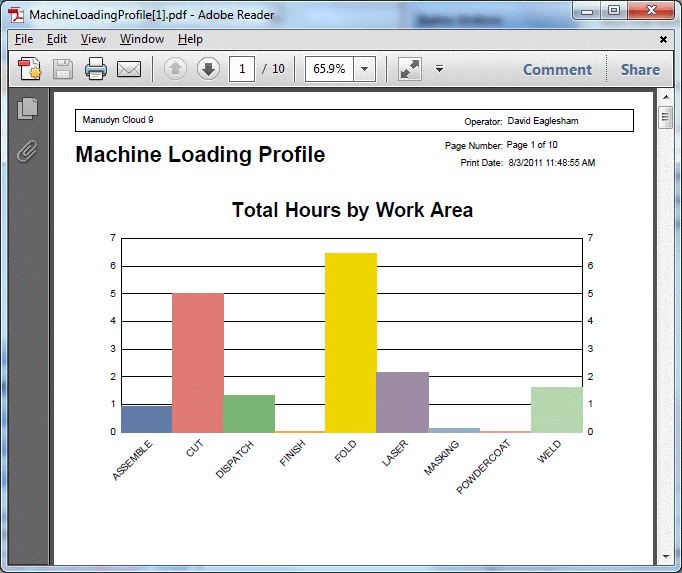
Task: Open the View menu
Action: click(93, 39)
